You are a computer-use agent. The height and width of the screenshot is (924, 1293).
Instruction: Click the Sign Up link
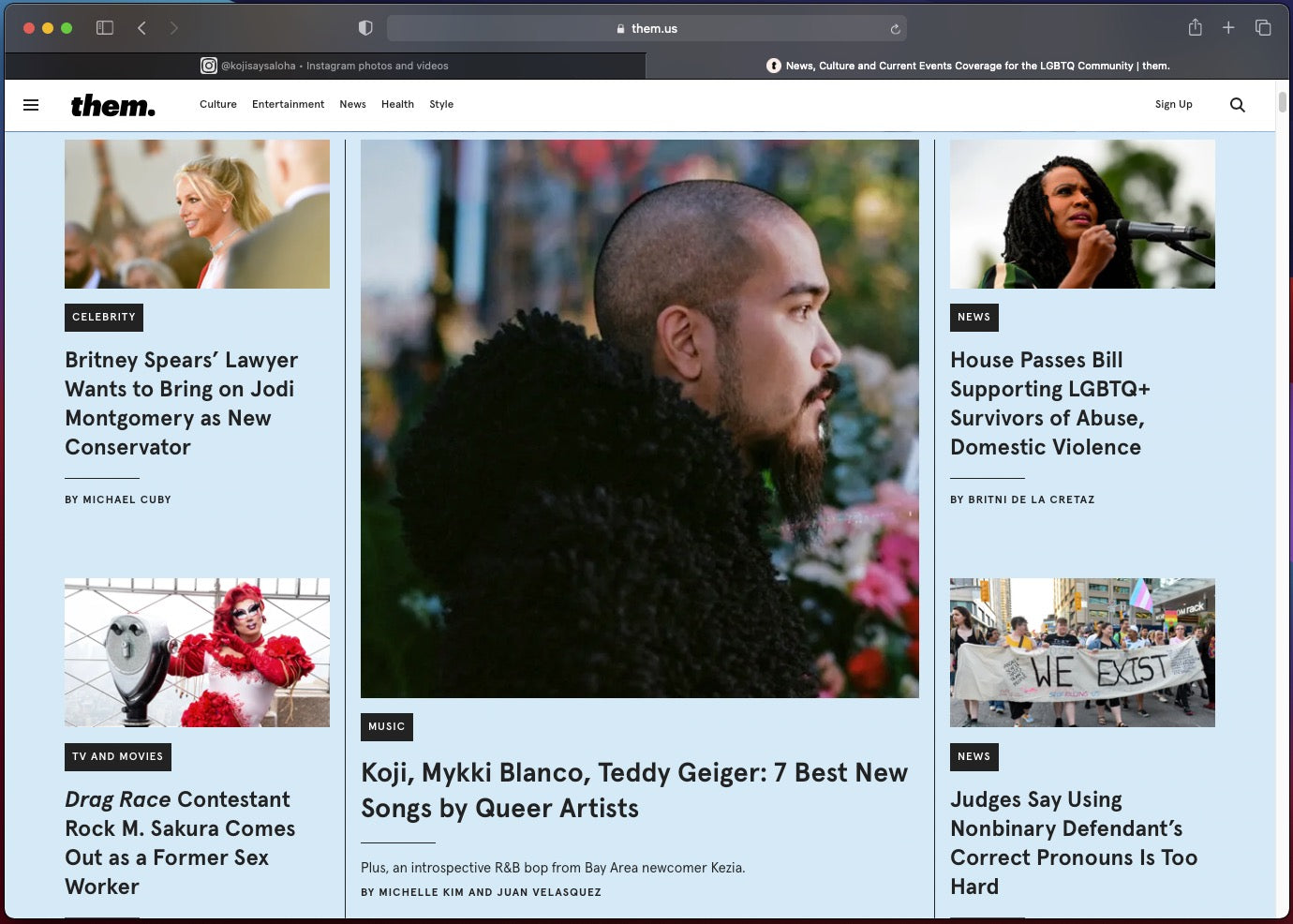[x=1173, y=105]
